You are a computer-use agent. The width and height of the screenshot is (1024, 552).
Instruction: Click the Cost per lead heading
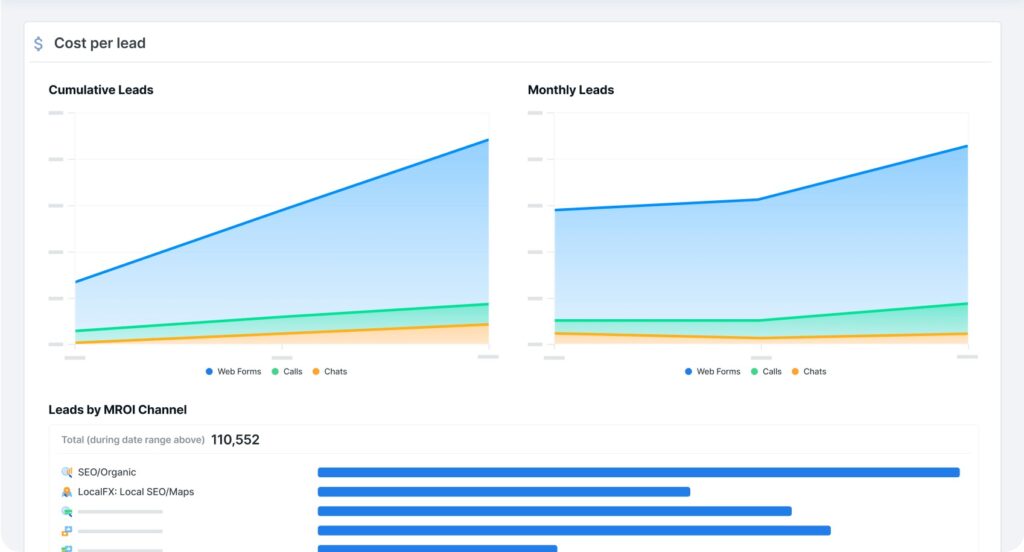pyautogui.click(x=100, y=43)
